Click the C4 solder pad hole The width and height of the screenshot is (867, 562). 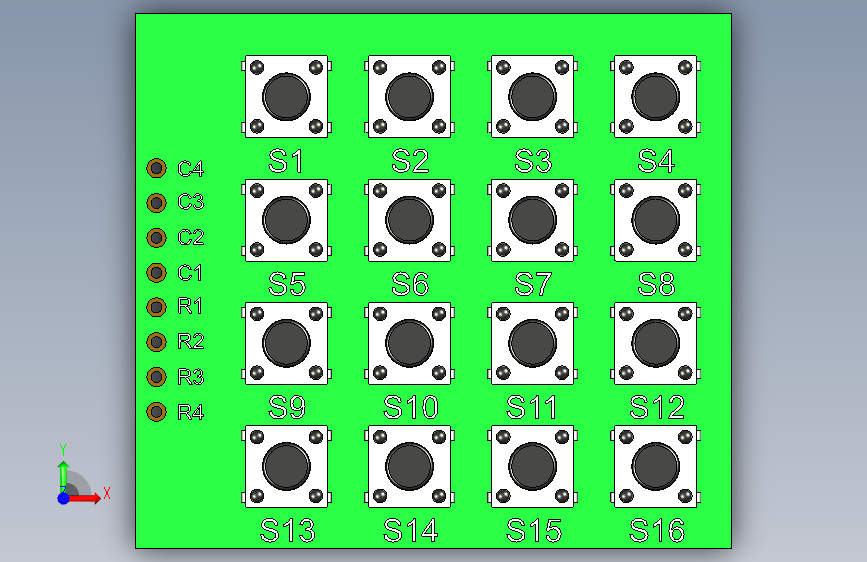click(x=156, y=168)
